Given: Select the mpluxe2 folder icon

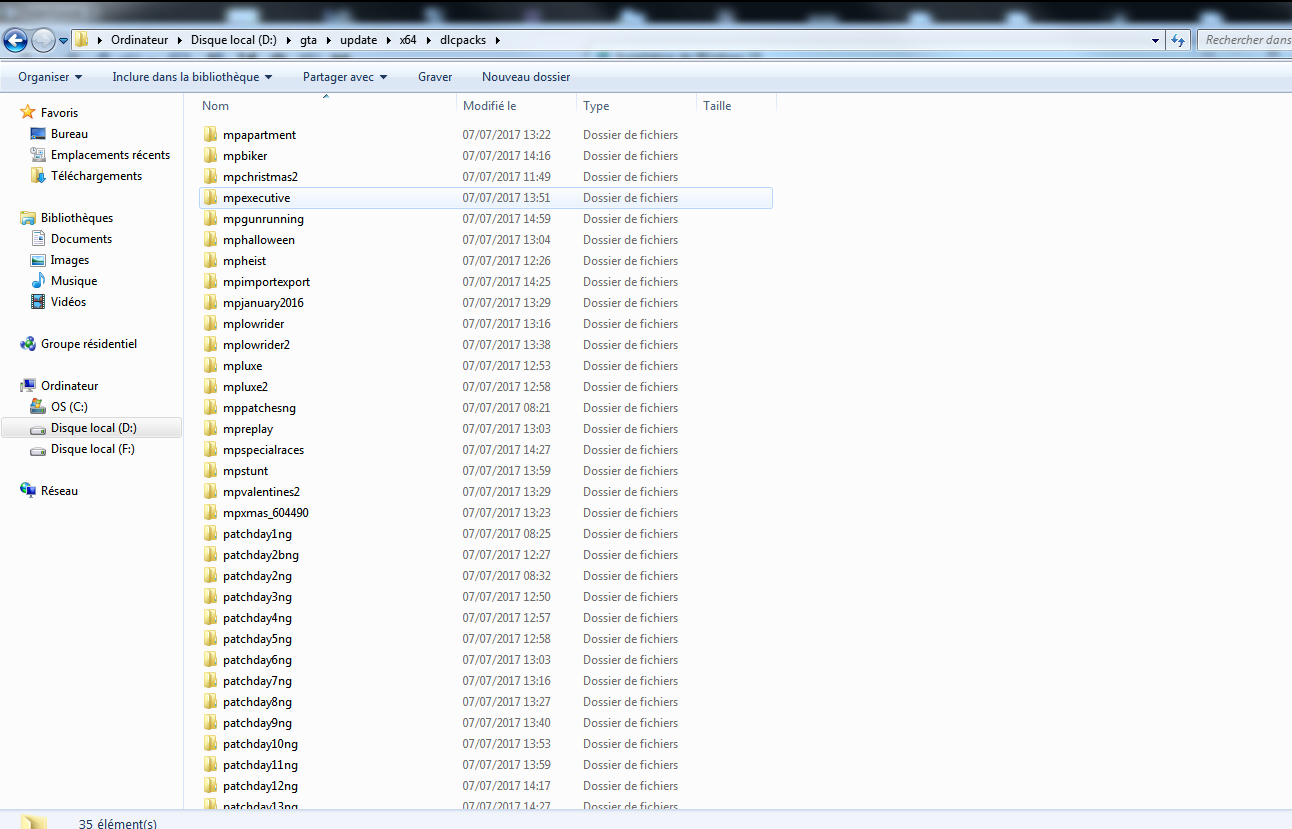Looking at the screenshot, I should coord(210,386).
